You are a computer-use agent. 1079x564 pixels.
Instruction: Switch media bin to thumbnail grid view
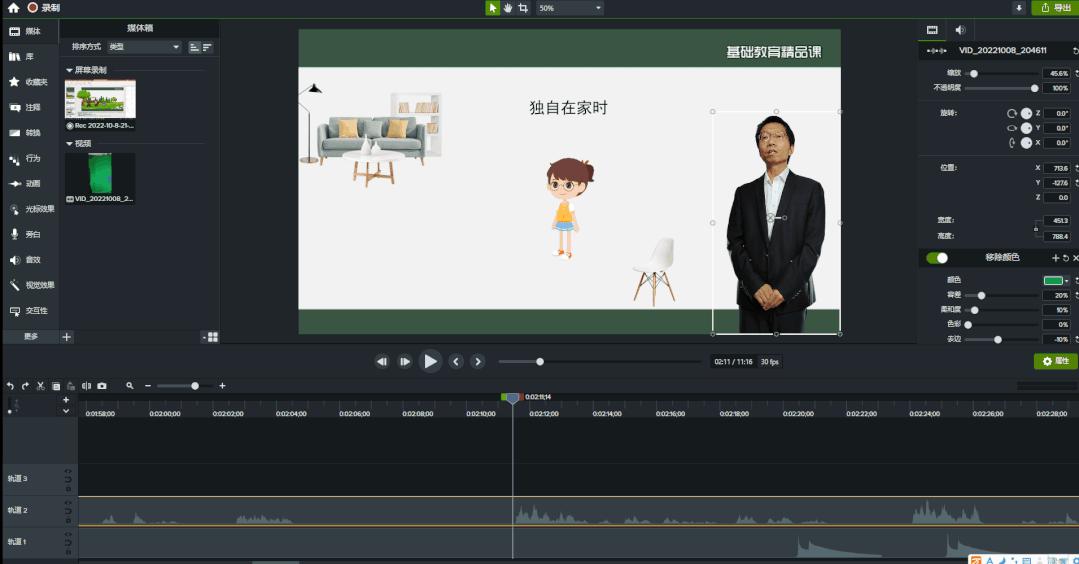point(213,337)
